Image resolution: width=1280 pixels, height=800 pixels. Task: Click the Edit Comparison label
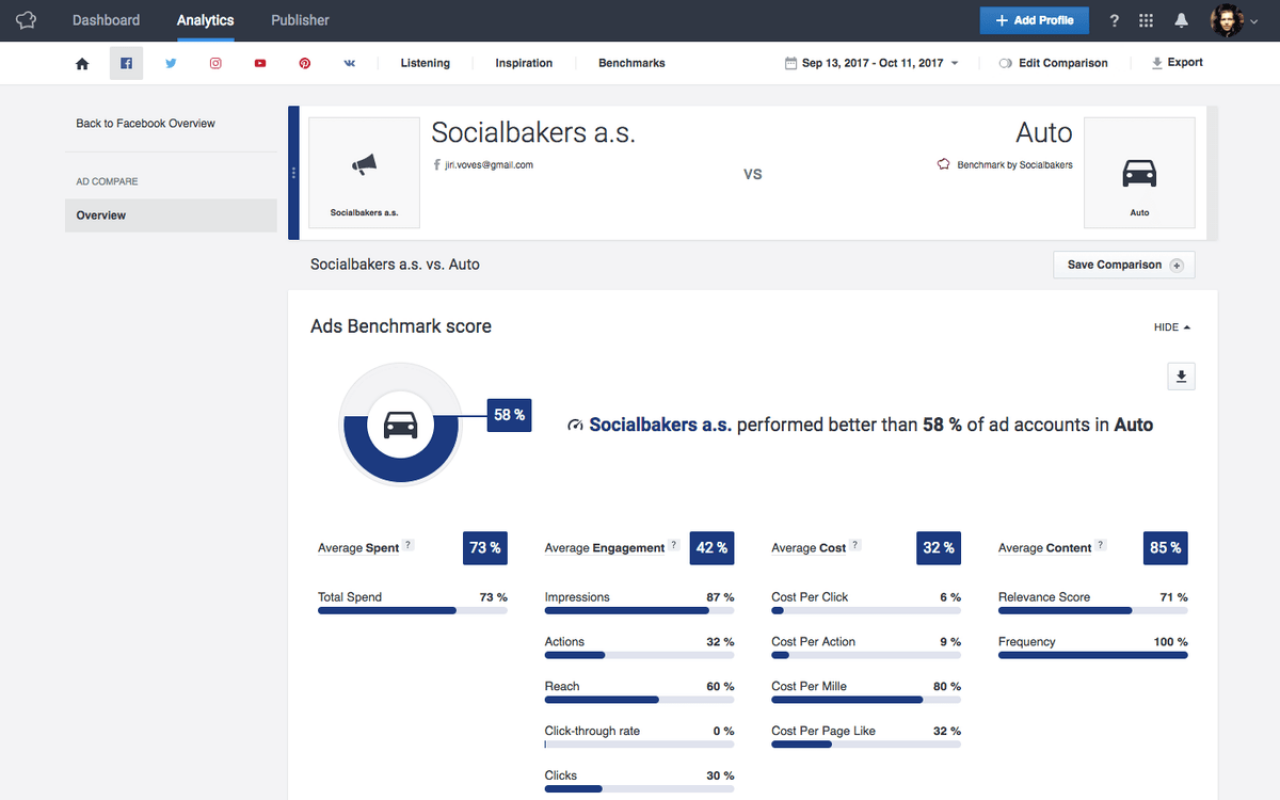(x=1063, y=63)
